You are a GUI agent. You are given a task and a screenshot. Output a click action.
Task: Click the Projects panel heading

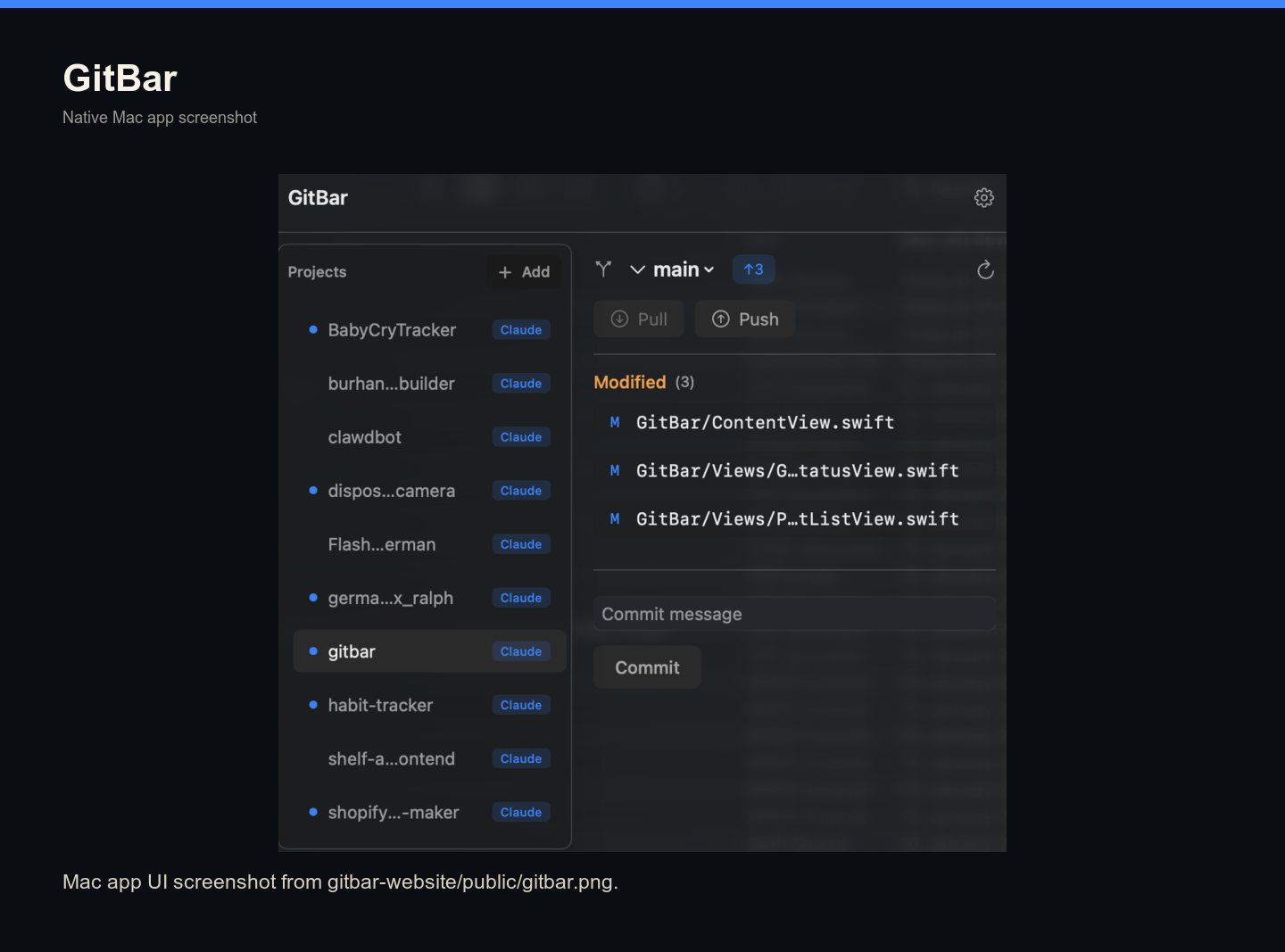click(x=317, y=272)
